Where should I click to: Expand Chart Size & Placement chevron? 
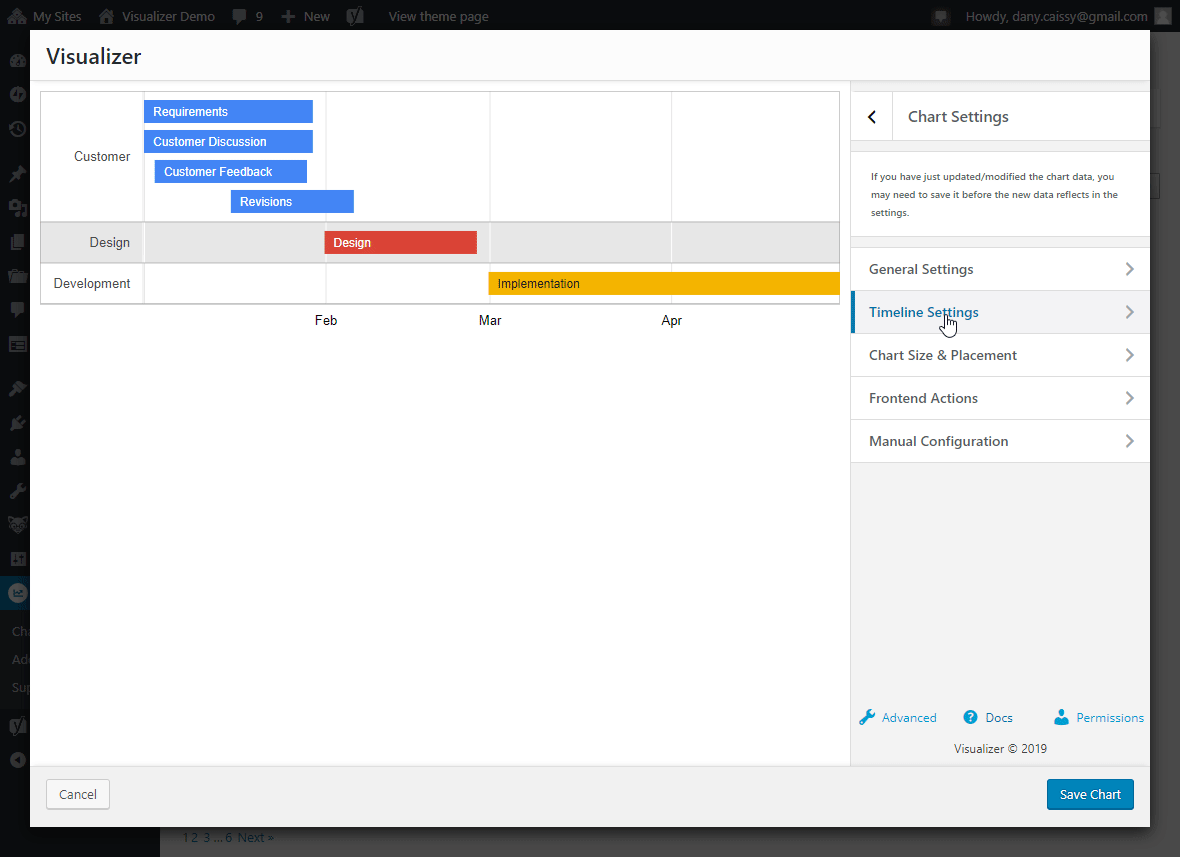click(x=1130, y=355)
